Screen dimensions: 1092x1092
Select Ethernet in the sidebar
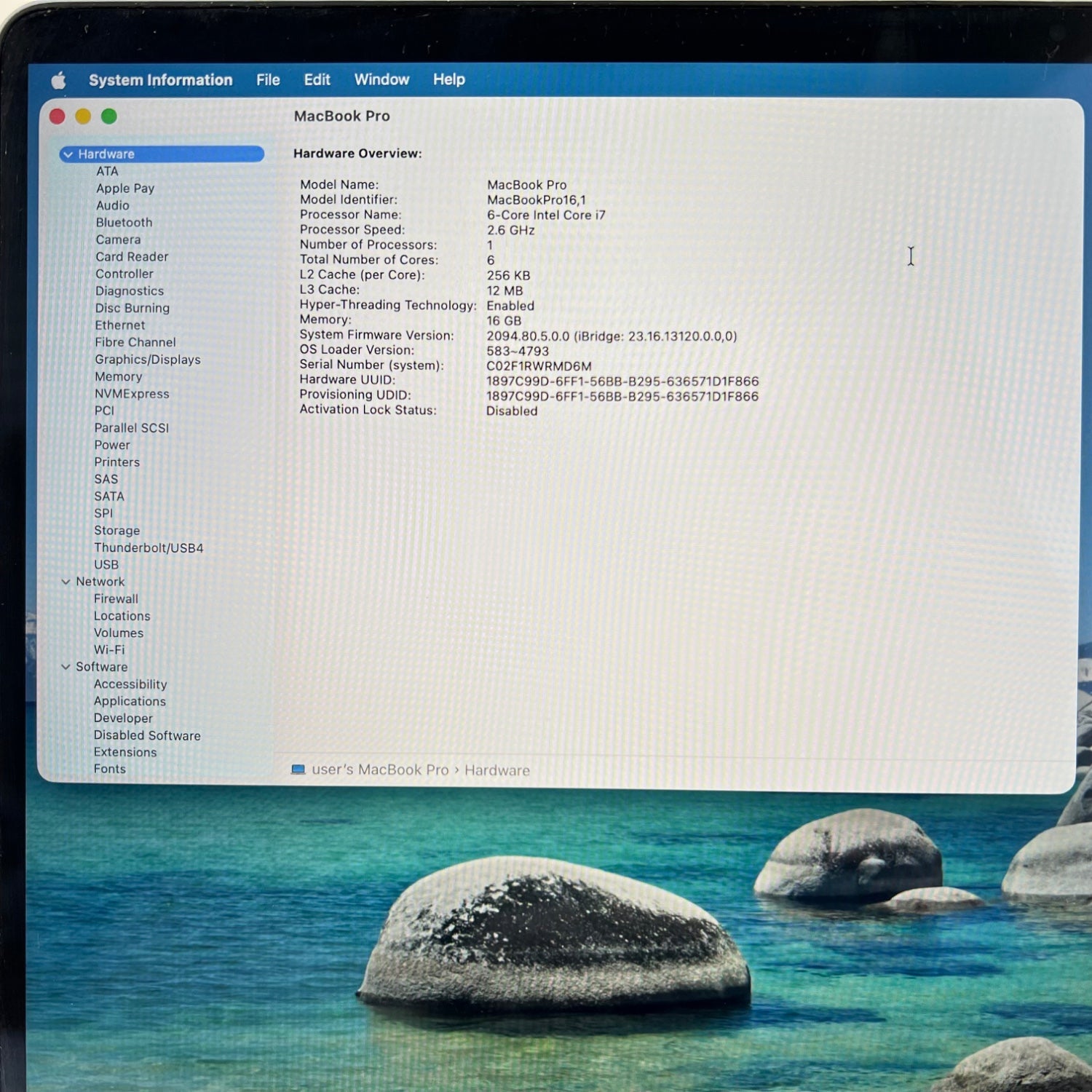(120, 325)
